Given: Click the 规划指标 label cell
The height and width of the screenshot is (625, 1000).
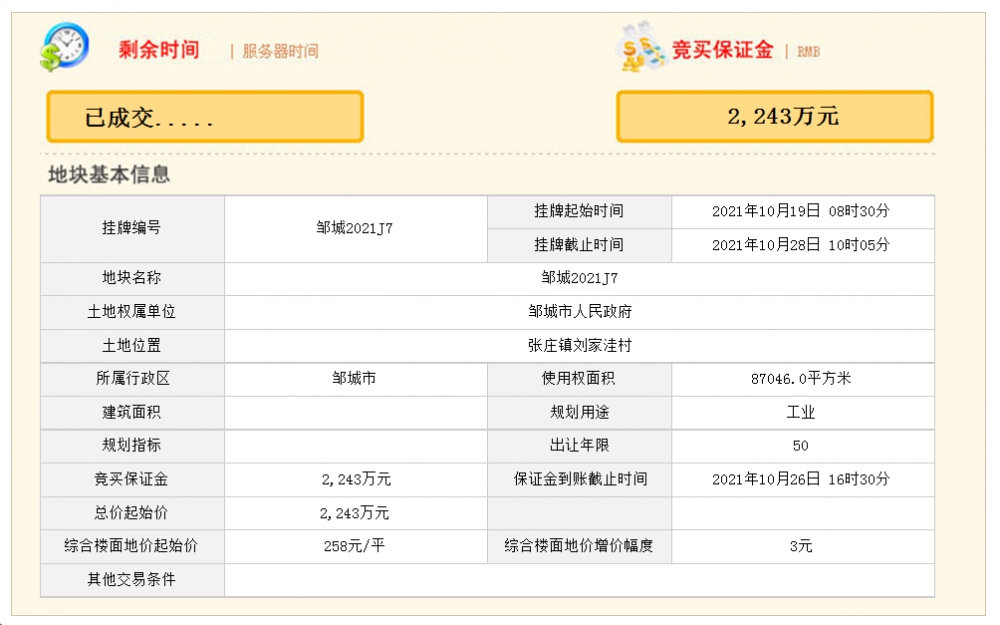Looking at the screenshot, I should [x=132, y=446].
